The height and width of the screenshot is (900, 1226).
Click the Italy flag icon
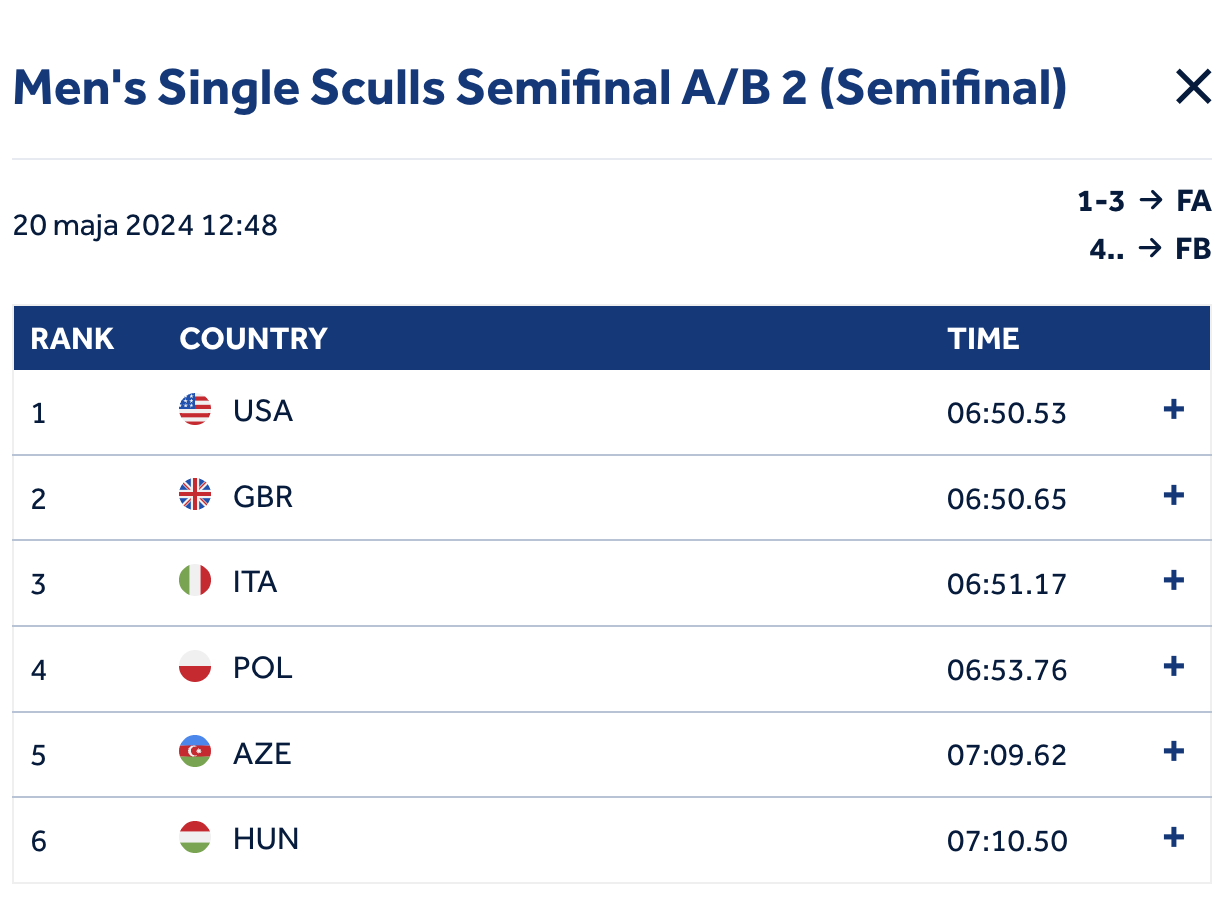pyautogui.click(x=195, y=581)
